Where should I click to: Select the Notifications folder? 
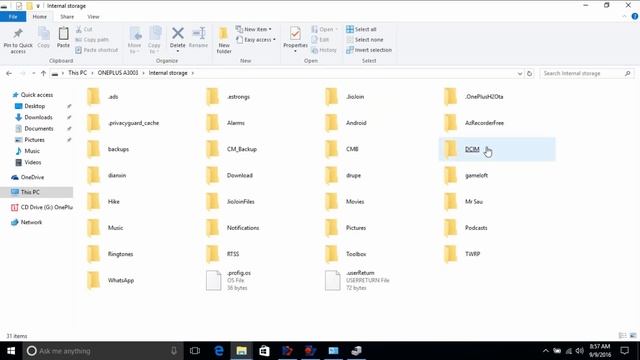coord(243,228)
